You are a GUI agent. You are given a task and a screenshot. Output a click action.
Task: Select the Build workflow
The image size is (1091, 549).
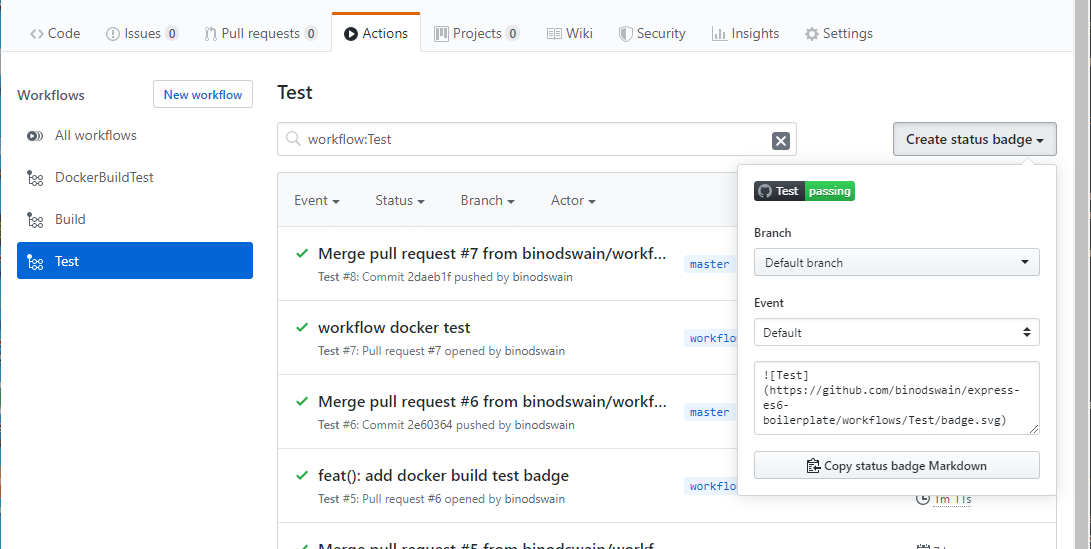tap(135, 219)
